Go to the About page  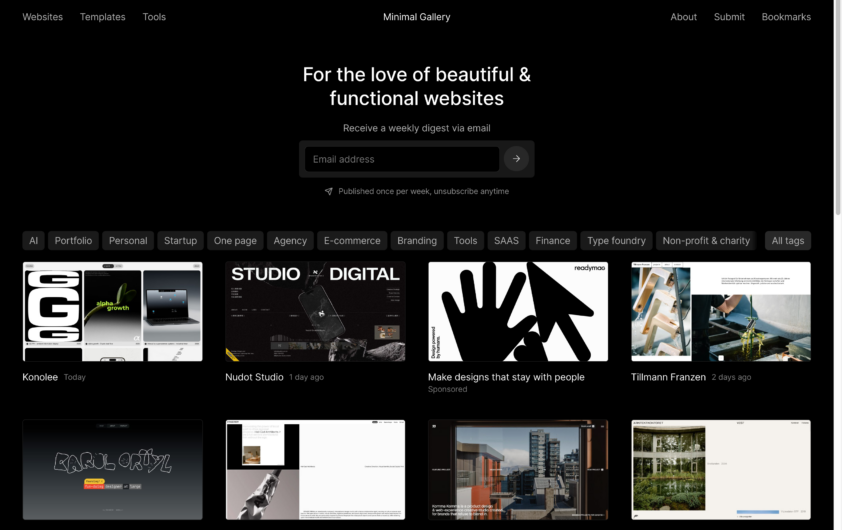click(x=683, y=17)
